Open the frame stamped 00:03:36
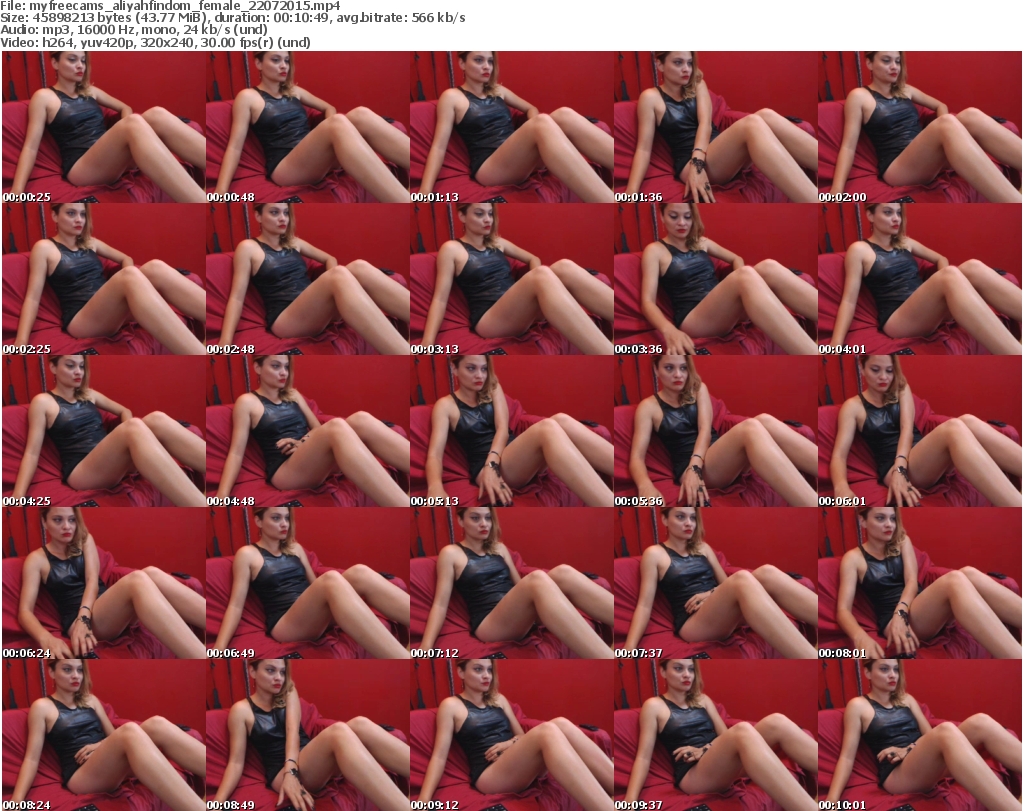This screenshot has width=1024, height=811. 715,279
